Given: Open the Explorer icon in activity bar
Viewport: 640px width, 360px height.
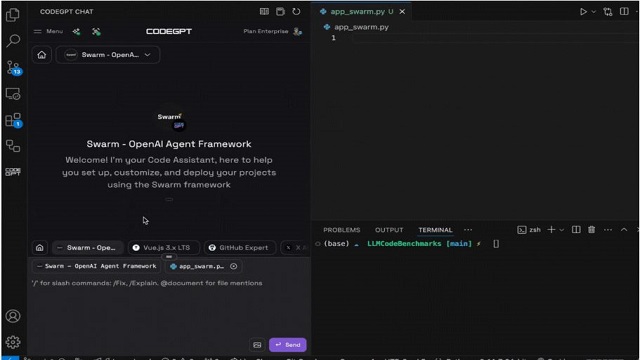Looking at the screenshot, I should 13,15.
